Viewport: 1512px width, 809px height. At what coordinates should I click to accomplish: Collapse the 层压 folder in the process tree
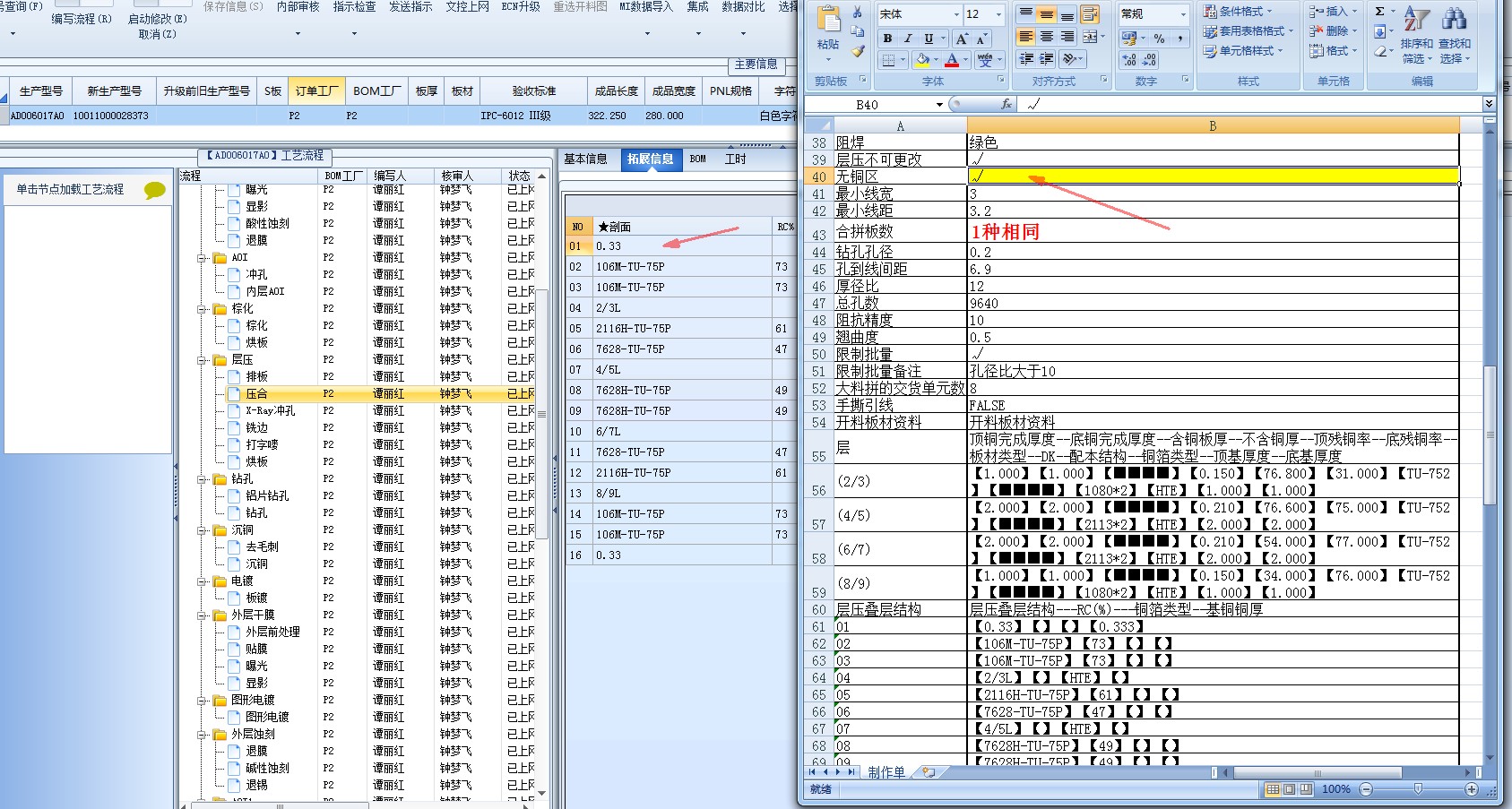coord(203,360)
